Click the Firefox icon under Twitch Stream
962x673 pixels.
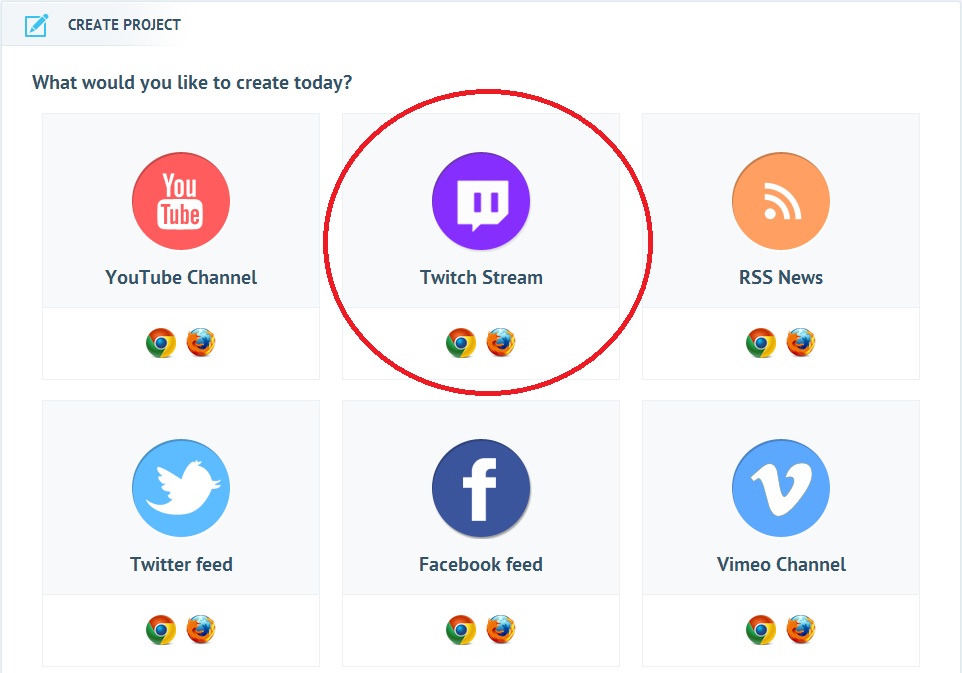click(501, 341)
